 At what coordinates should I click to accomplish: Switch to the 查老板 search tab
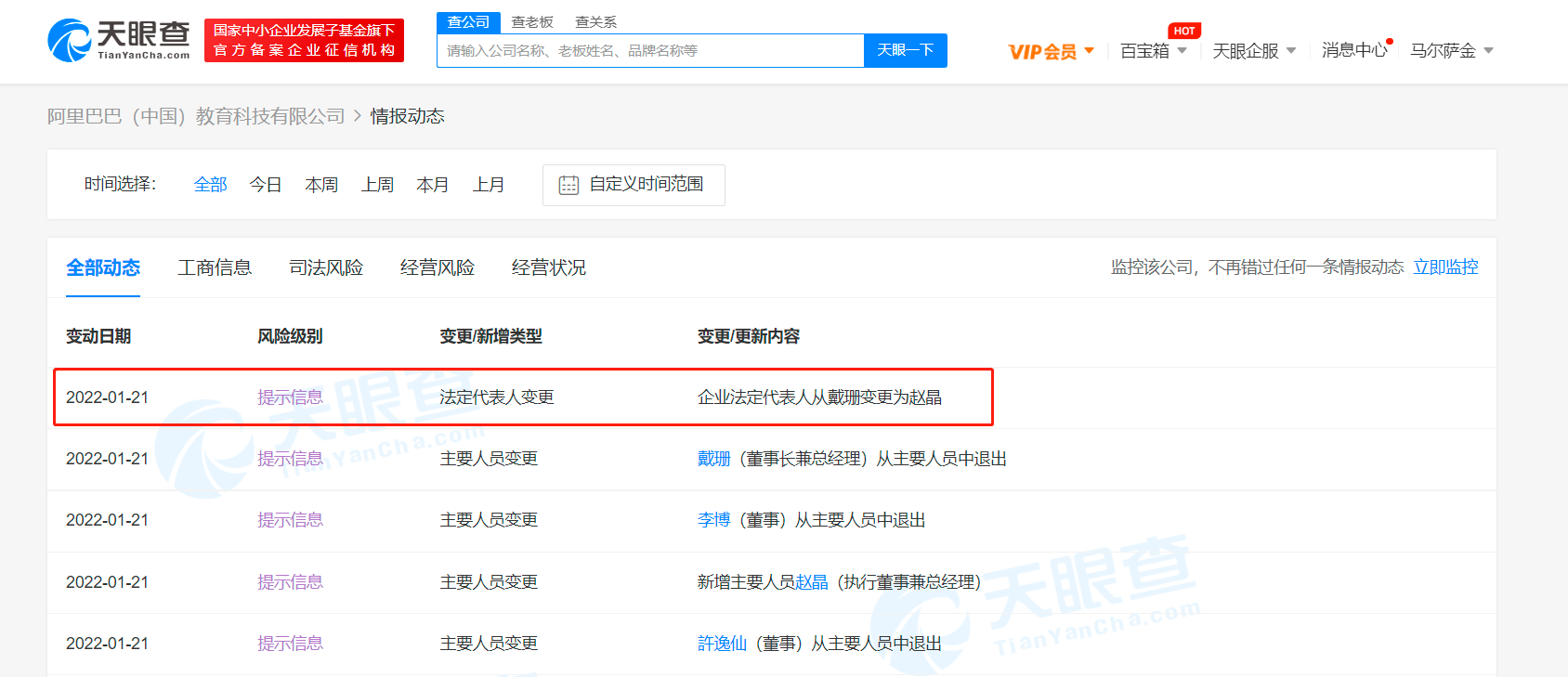[x=532, y=22]
